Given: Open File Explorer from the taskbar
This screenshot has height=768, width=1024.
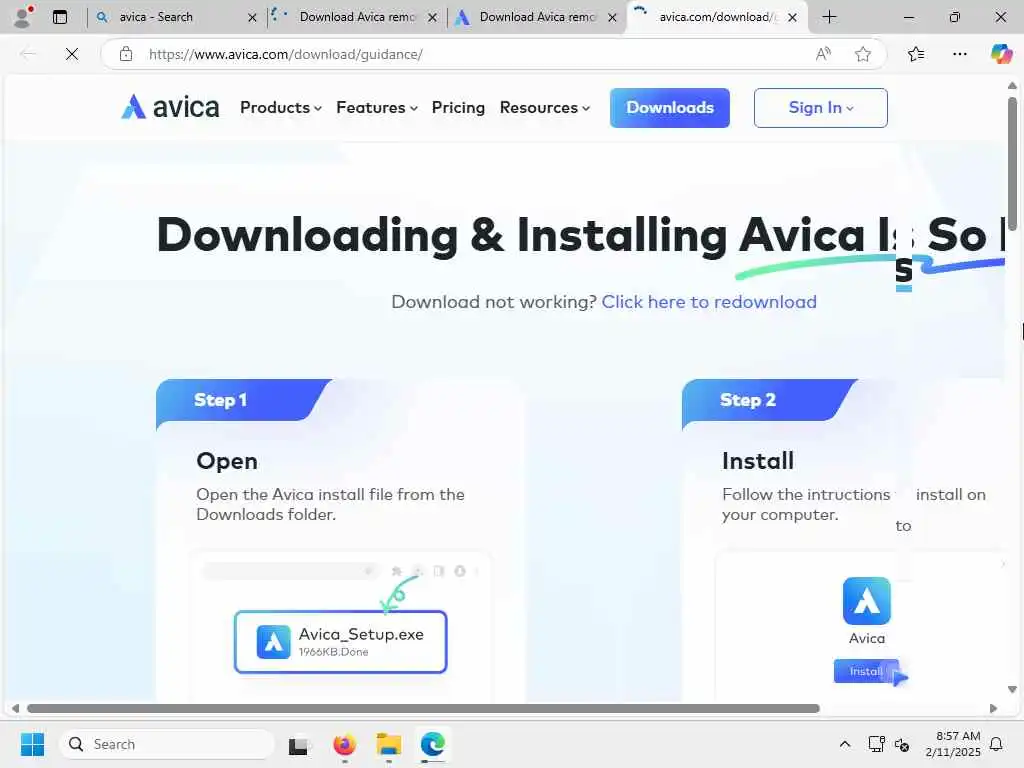Looking at the screenshot, I should pyautogui.click(x=389, y=744).
